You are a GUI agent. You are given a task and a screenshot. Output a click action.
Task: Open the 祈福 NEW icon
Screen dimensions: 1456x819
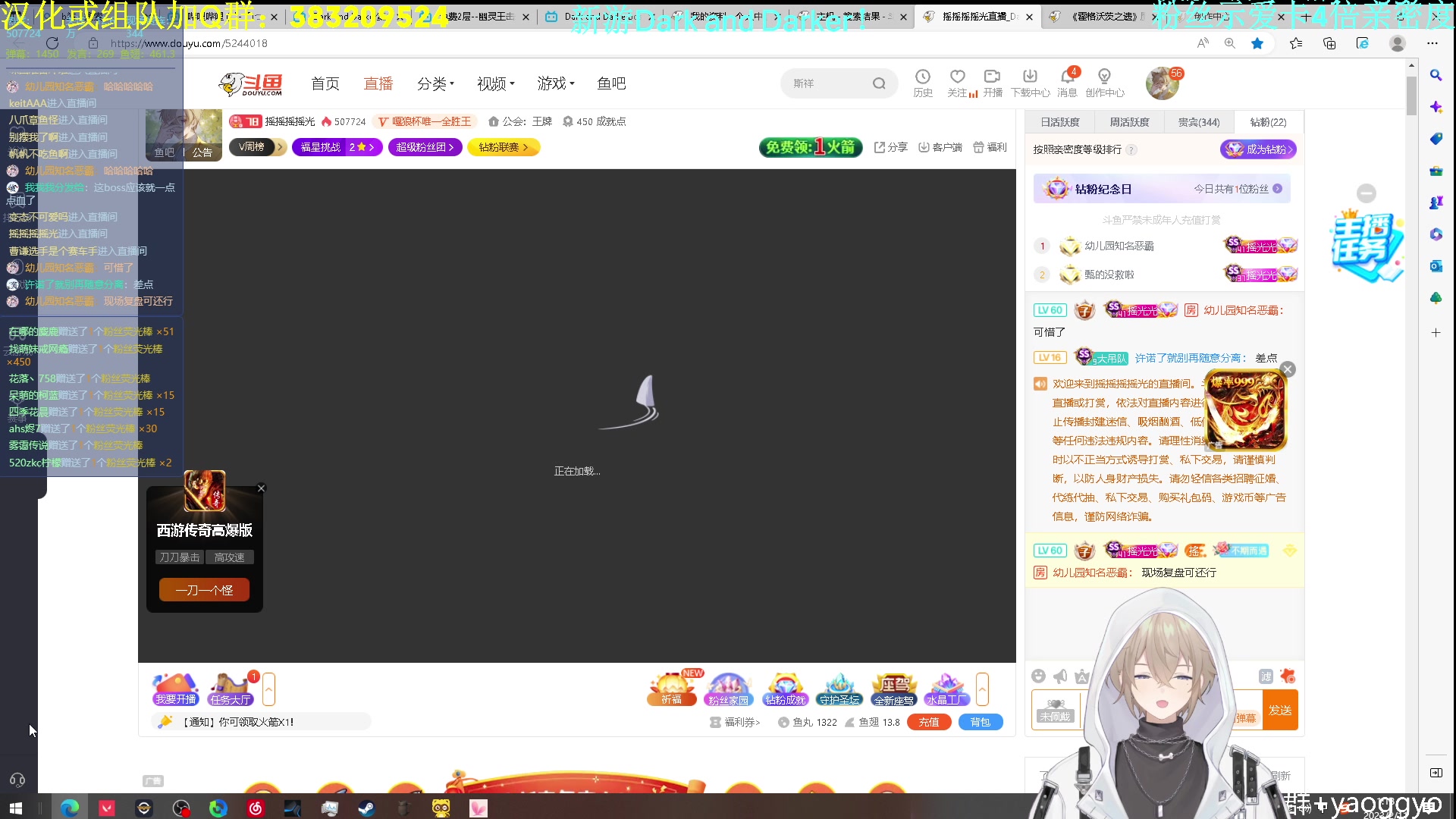coord(672,689)
